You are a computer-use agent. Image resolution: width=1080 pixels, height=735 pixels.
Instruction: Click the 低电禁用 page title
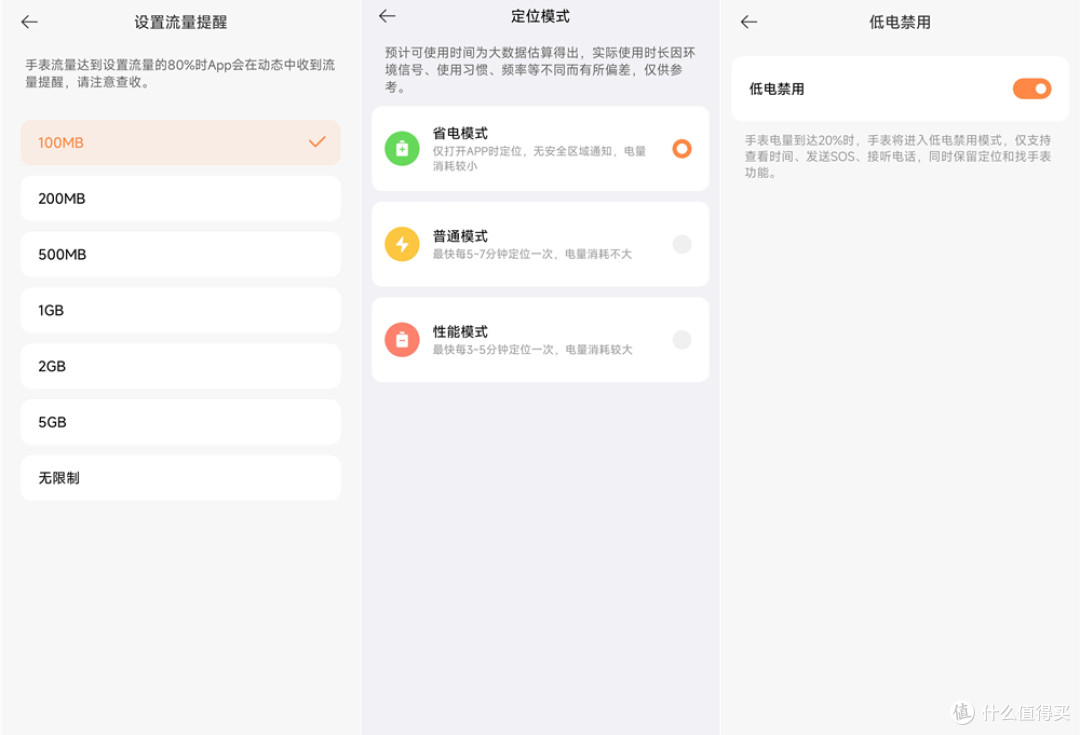900,22
